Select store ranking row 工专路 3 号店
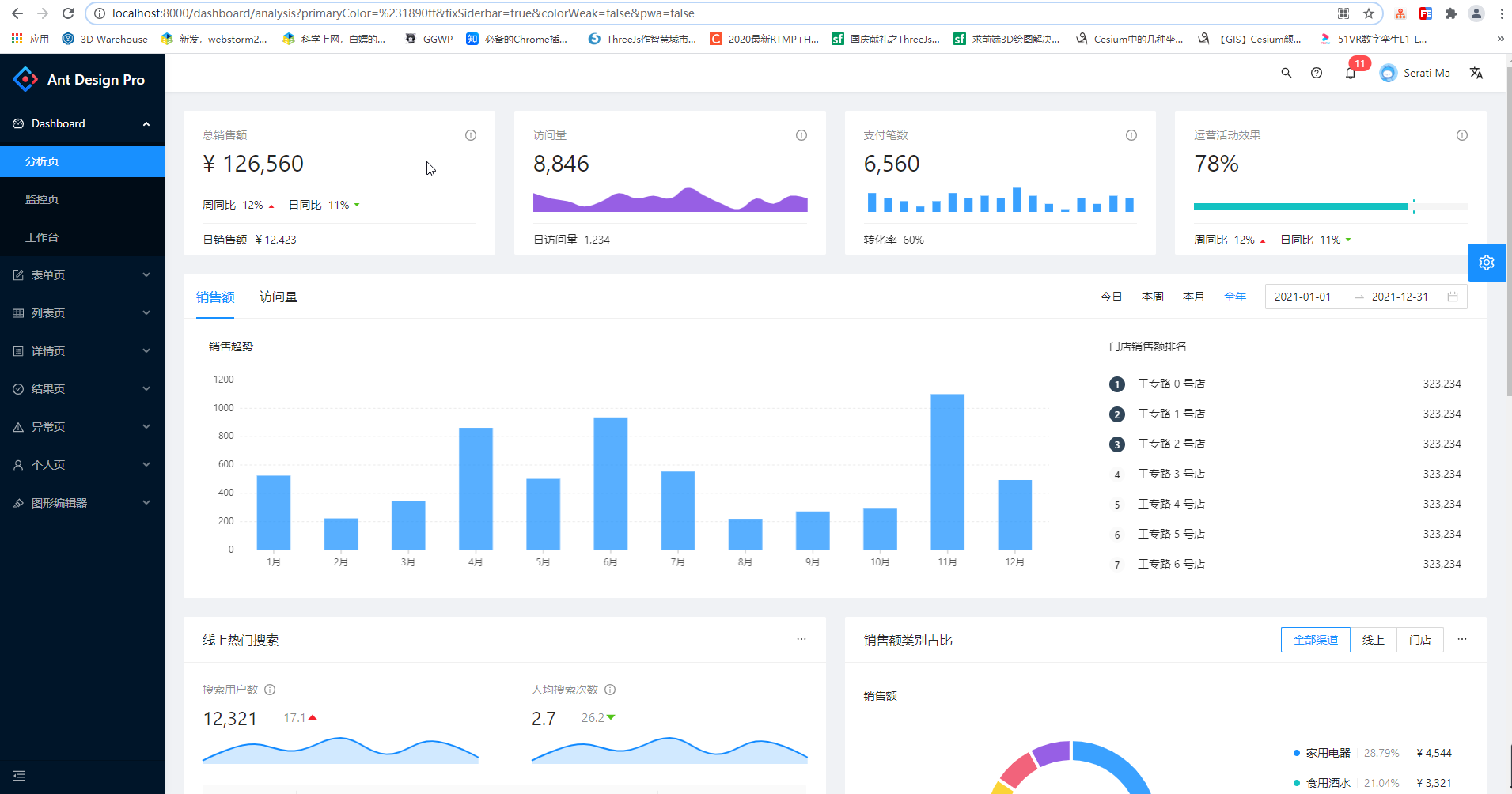1512x794 pixels. pyautogui.click(x=1286, y=474)
